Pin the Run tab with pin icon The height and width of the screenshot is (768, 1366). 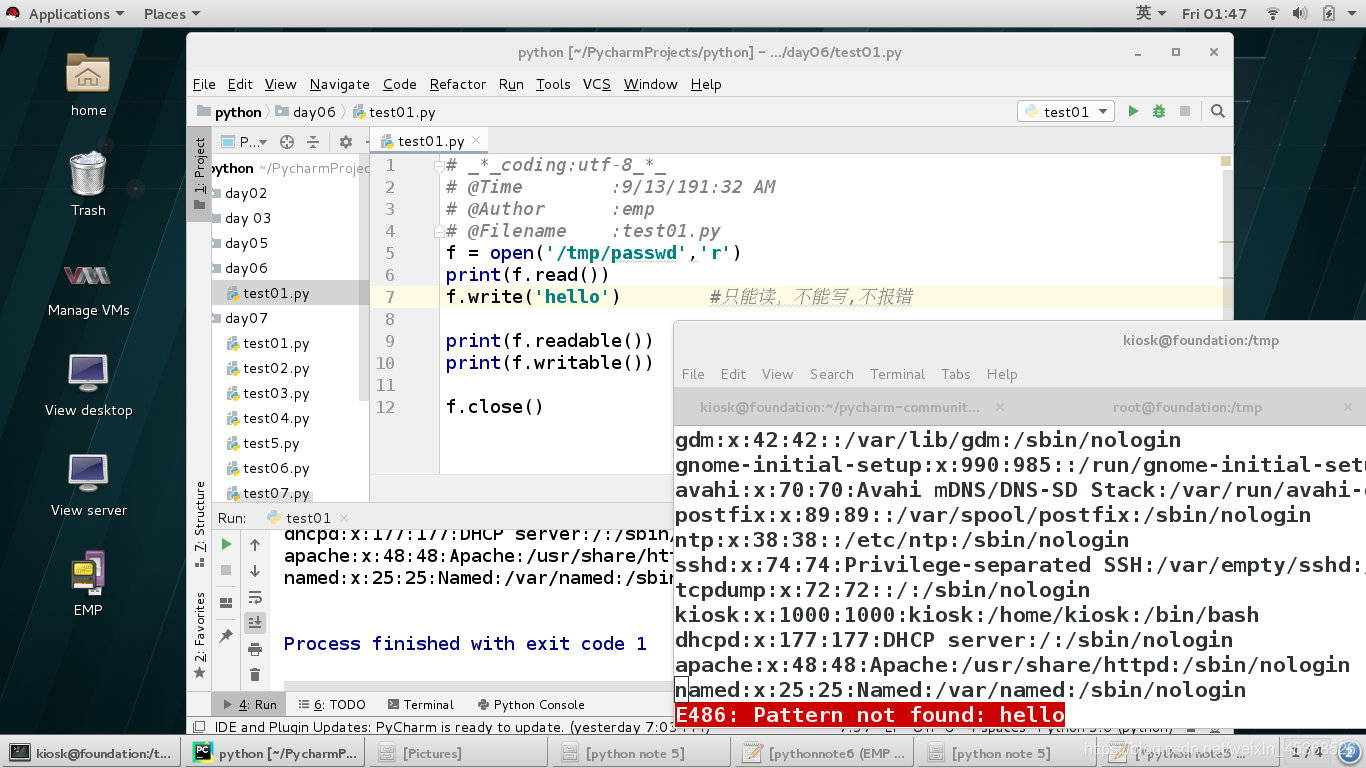226,636
